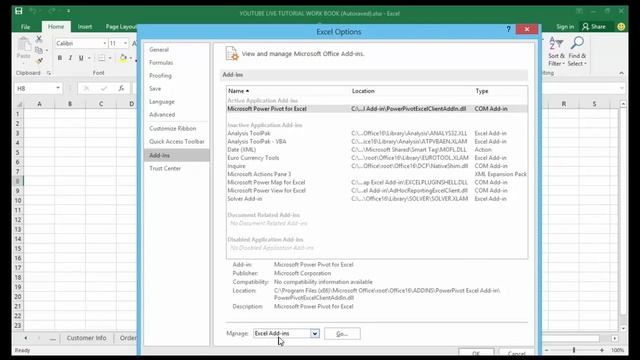The height and width of the screenshot is (360, 640).
Task: Select the Microsoft Power Pivot for Excel row
Action: point(377,109)
